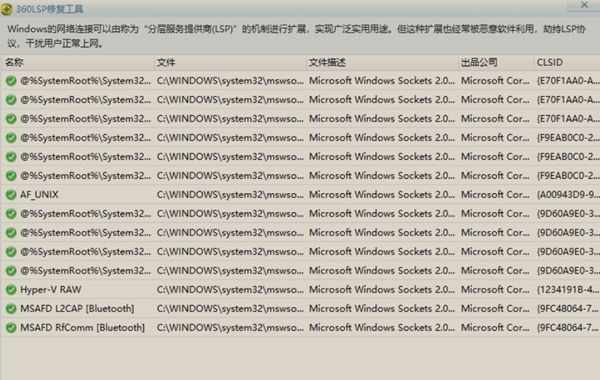Click the file path cell in AF_UNIX row

230,195
